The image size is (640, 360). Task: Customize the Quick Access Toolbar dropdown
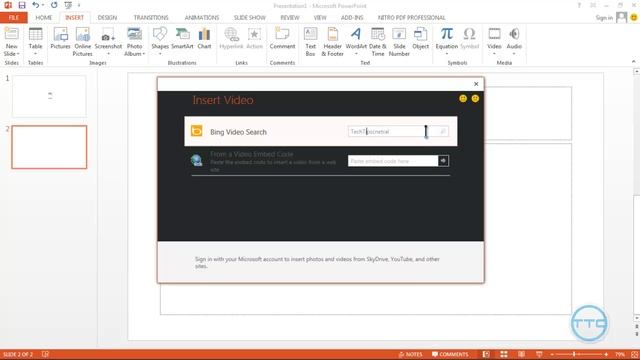tap(79, 5)
